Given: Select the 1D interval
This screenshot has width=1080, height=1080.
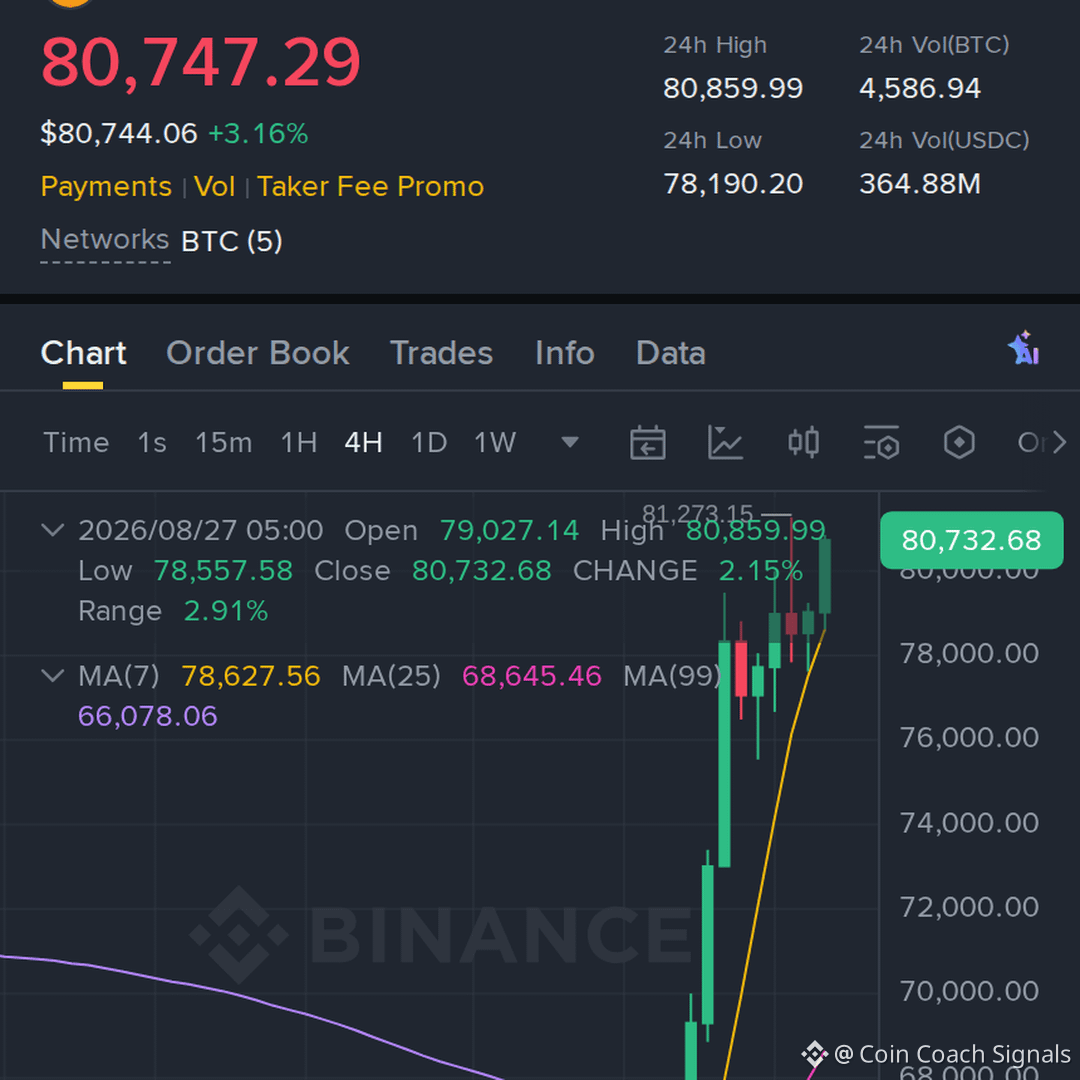Looking at the screenshot, I should coord(429,442).
